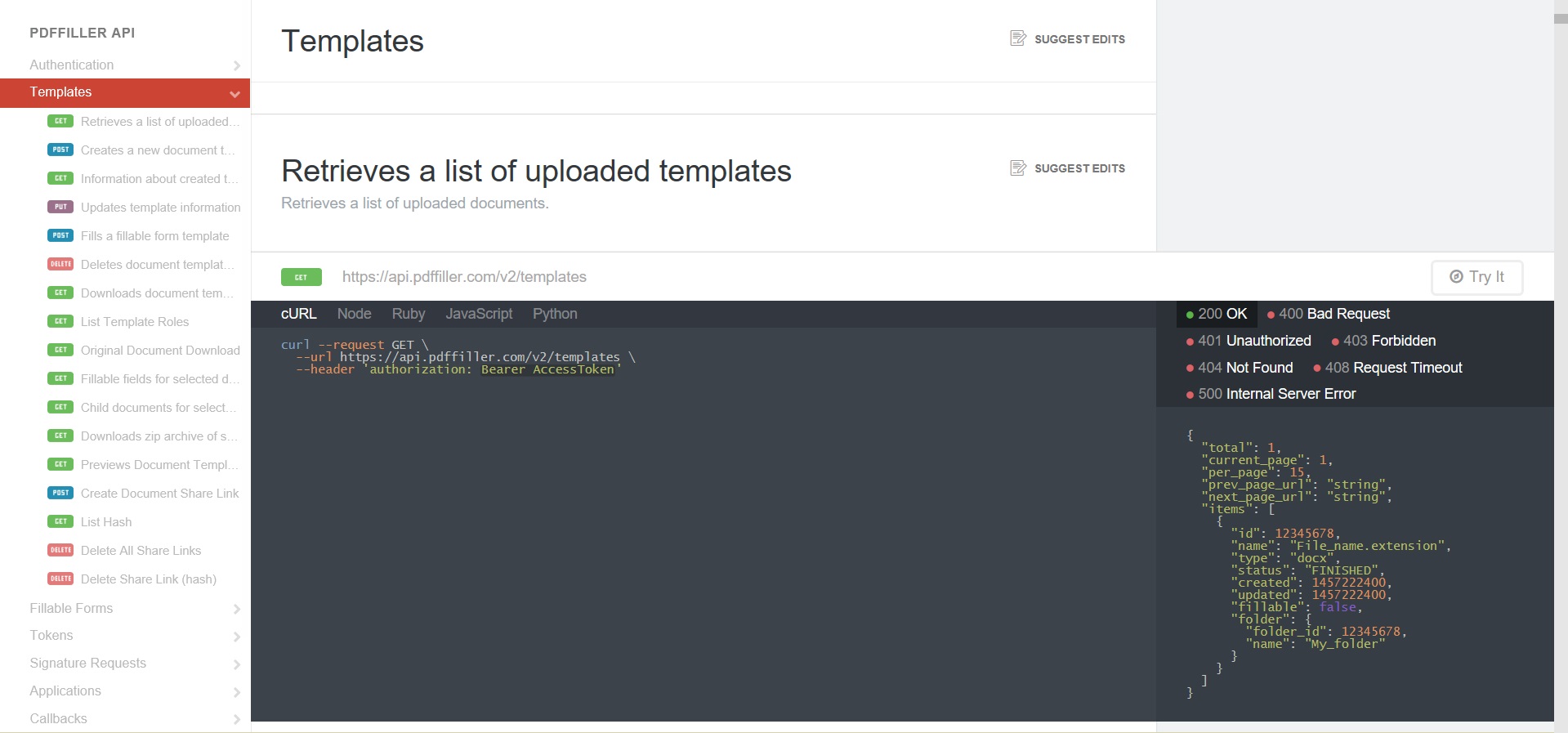Expand the Fillable Forms section chevron
Viewport: 1568px width, 733px height.
(236, 609)
